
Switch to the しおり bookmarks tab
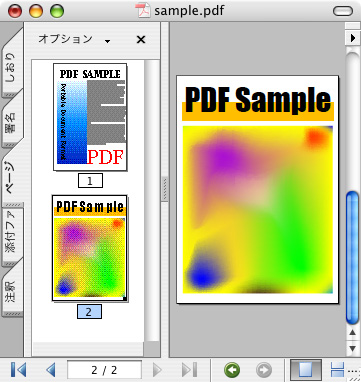(13, 67)
